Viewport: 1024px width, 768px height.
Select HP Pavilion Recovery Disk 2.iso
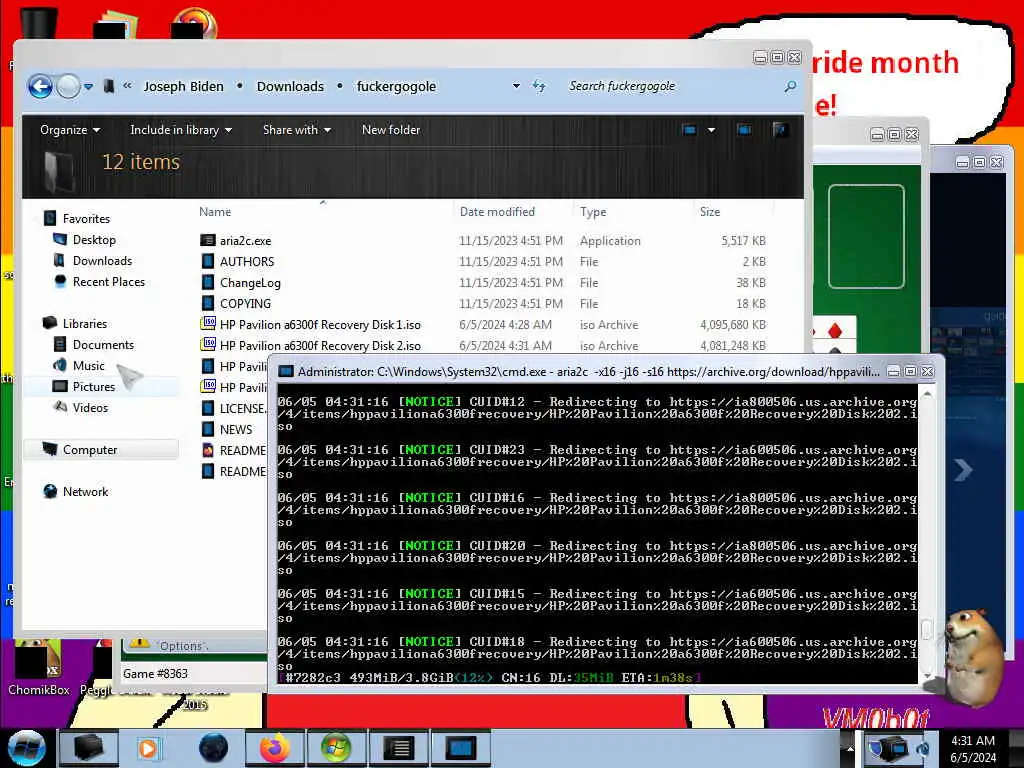coord(320,345)
